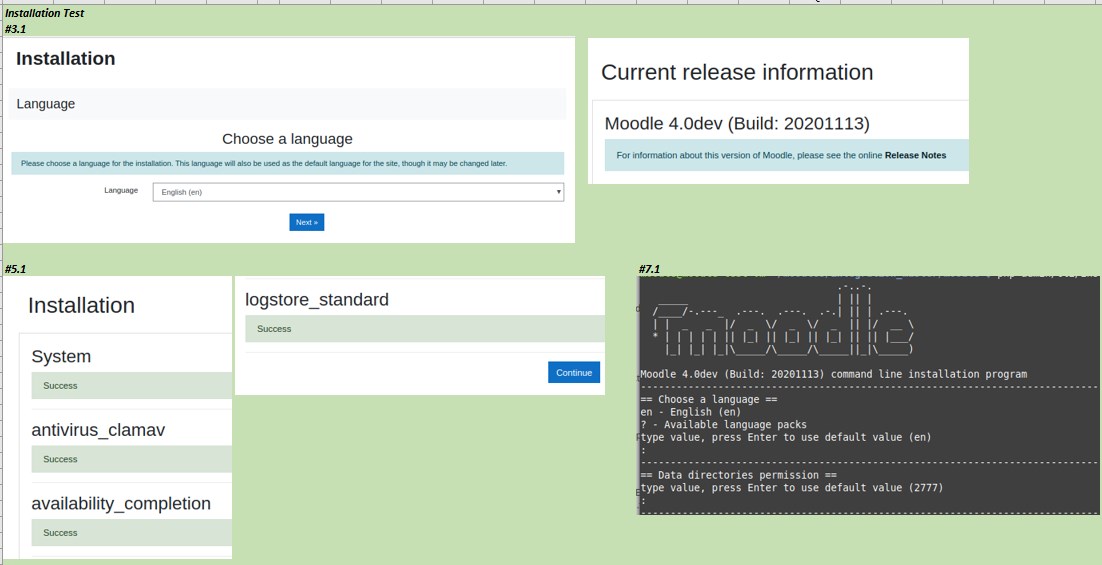This screenshot has height=565, width=1102.
Task: Click the 'Choose a language' heading
Action: [287, 139]
